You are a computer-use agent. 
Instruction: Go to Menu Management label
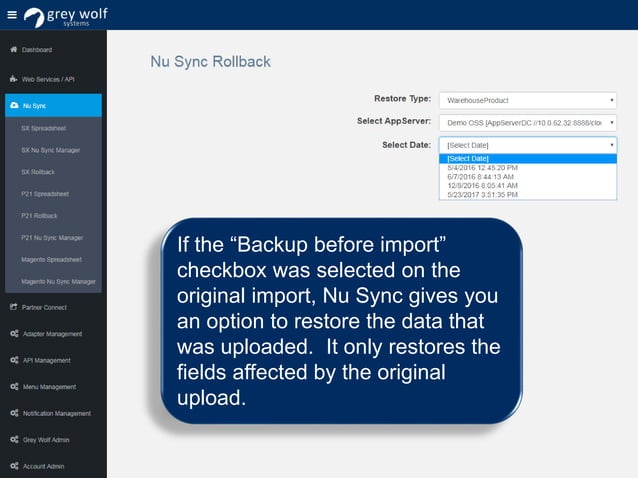click(49, 387)
